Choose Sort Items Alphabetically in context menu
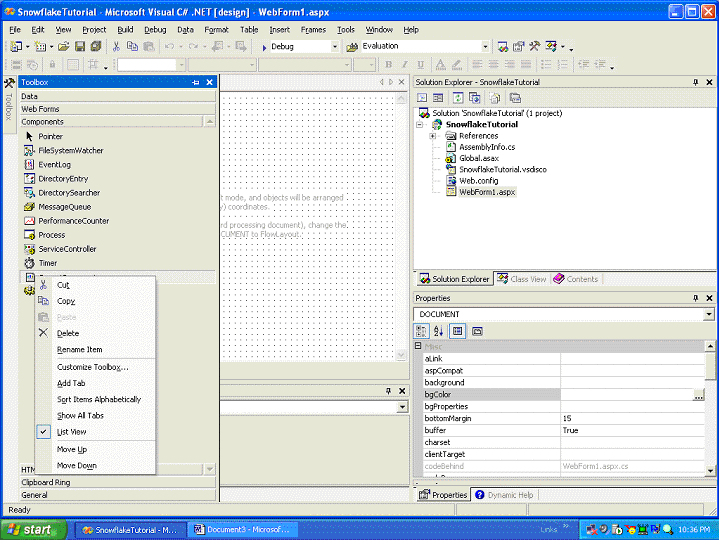Image resolution: width=719 pixels, height=540 pixels. point(99,399)
